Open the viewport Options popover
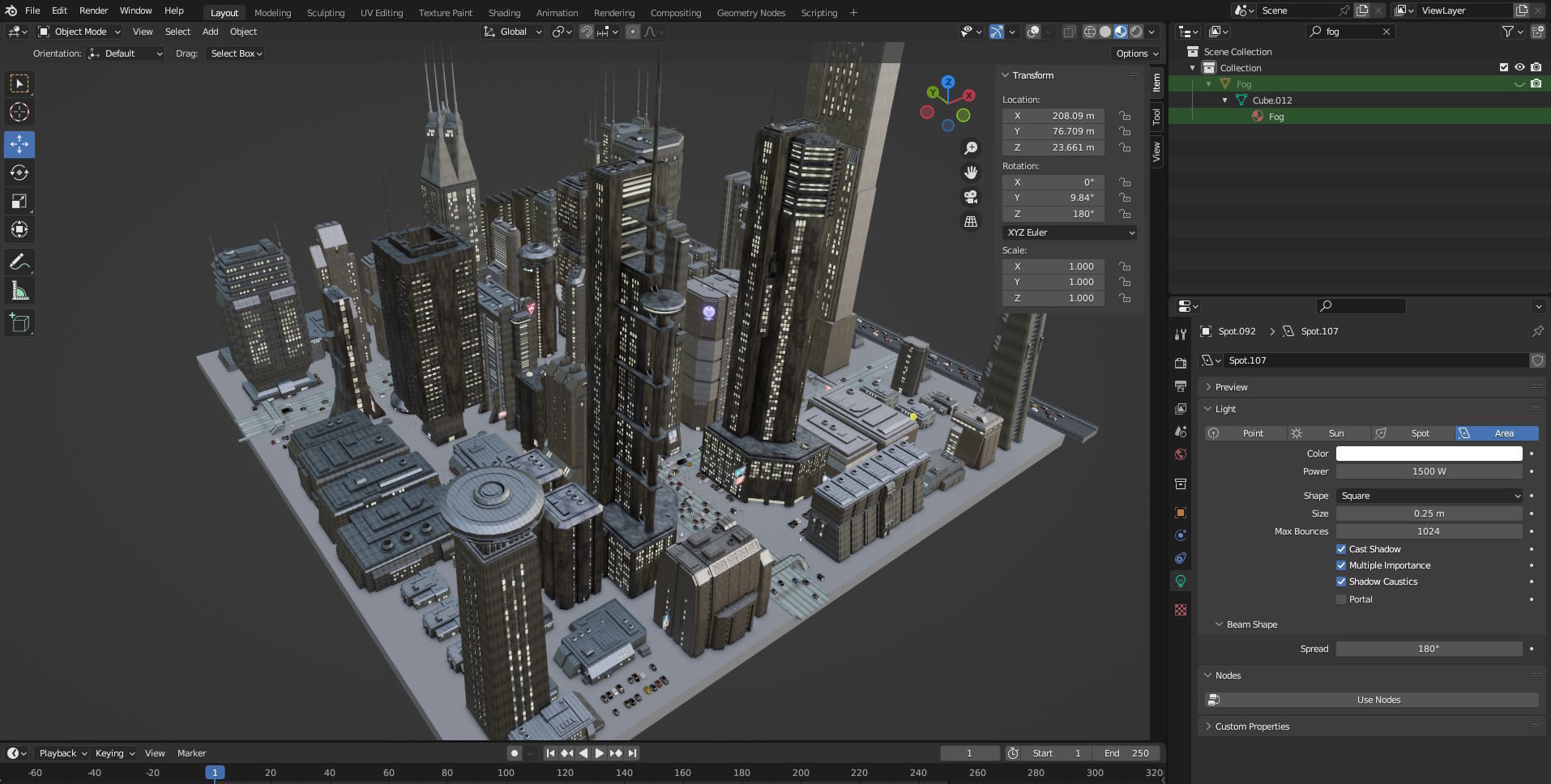1551x784 pixels. click(x=1136, y=53)
